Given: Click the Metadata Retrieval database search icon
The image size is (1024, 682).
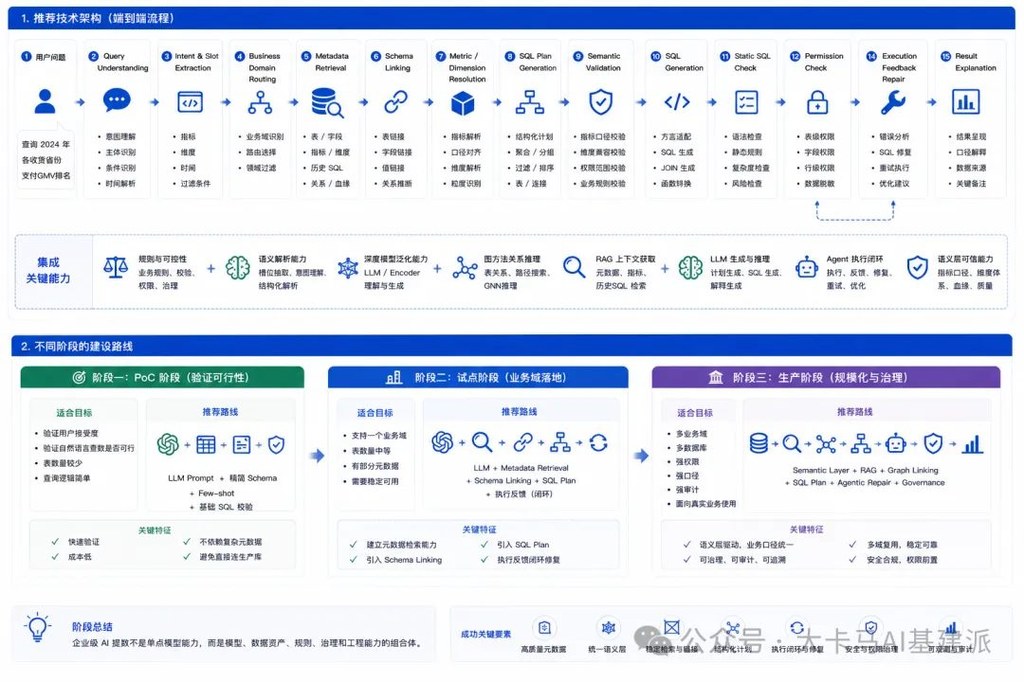Looking at the screenshot, I should [x=327, y=103].
